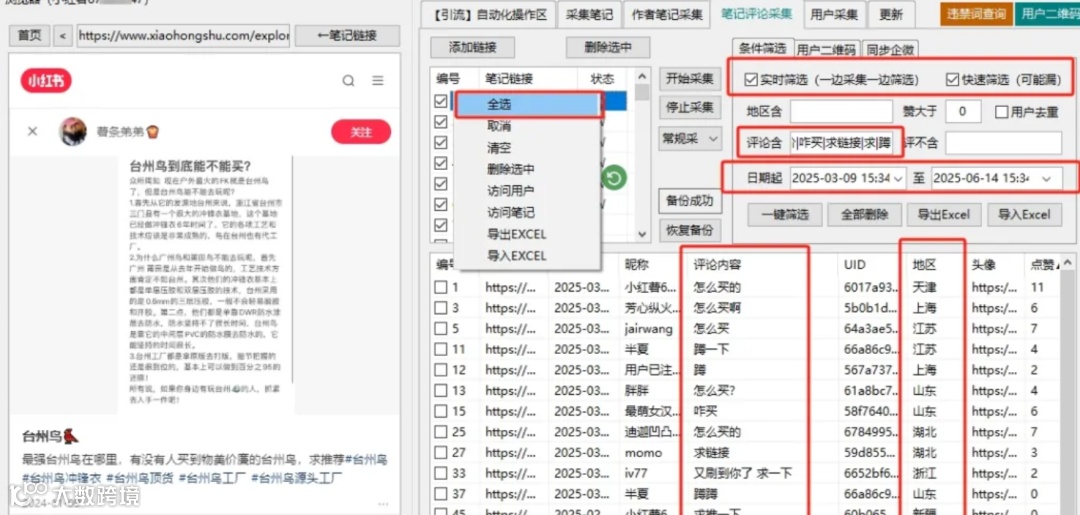Click the 一键筛选 button

(785, 214)
